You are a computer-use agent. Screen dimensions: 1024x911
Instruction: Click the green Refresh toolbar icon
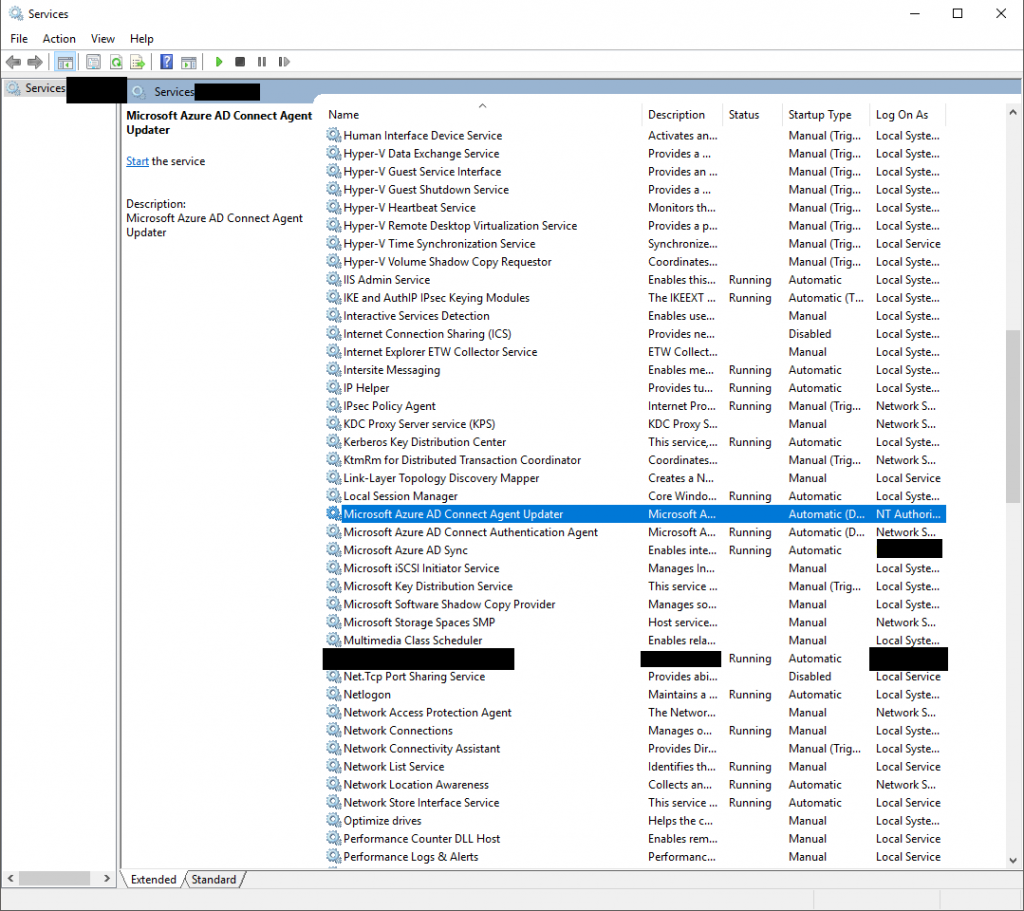coord(116,62)
